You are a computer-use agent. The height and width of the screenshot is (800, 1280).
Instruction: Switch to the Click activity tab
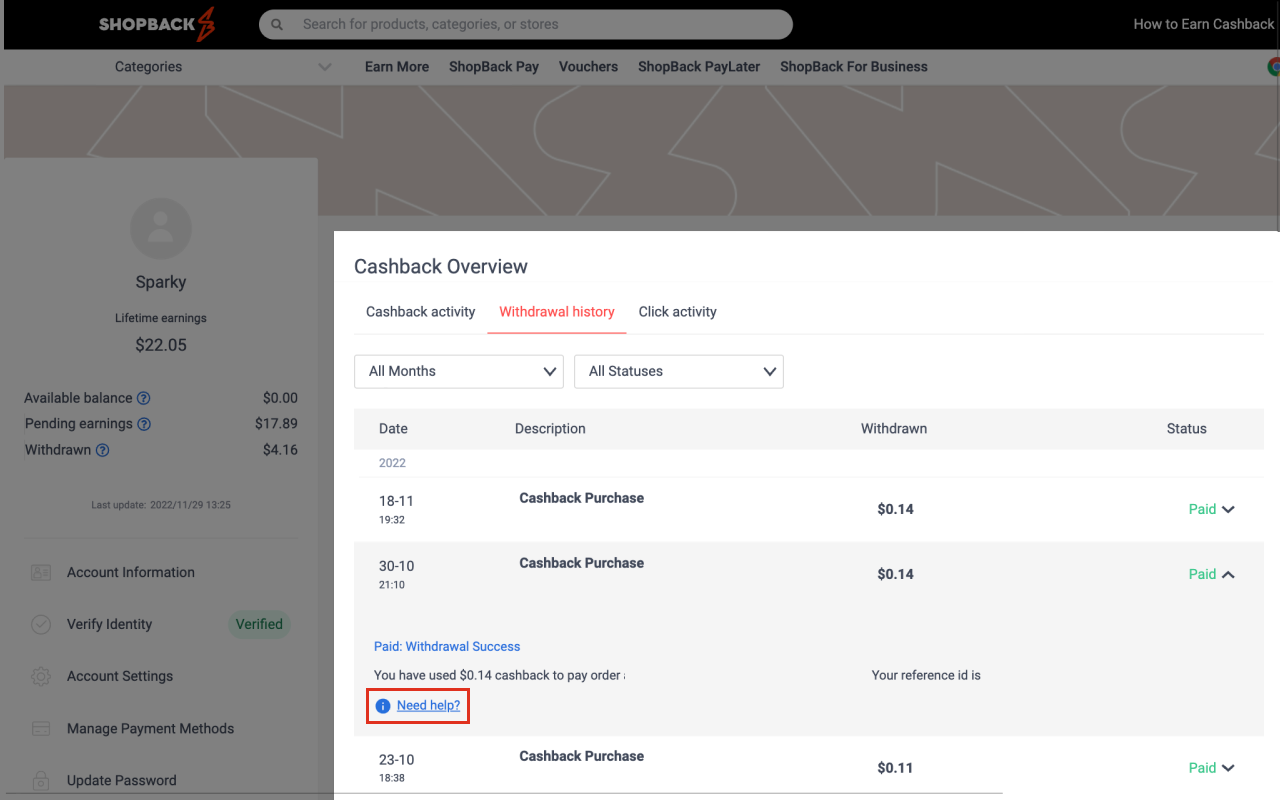pyautogui.click(x=677, y=311)
